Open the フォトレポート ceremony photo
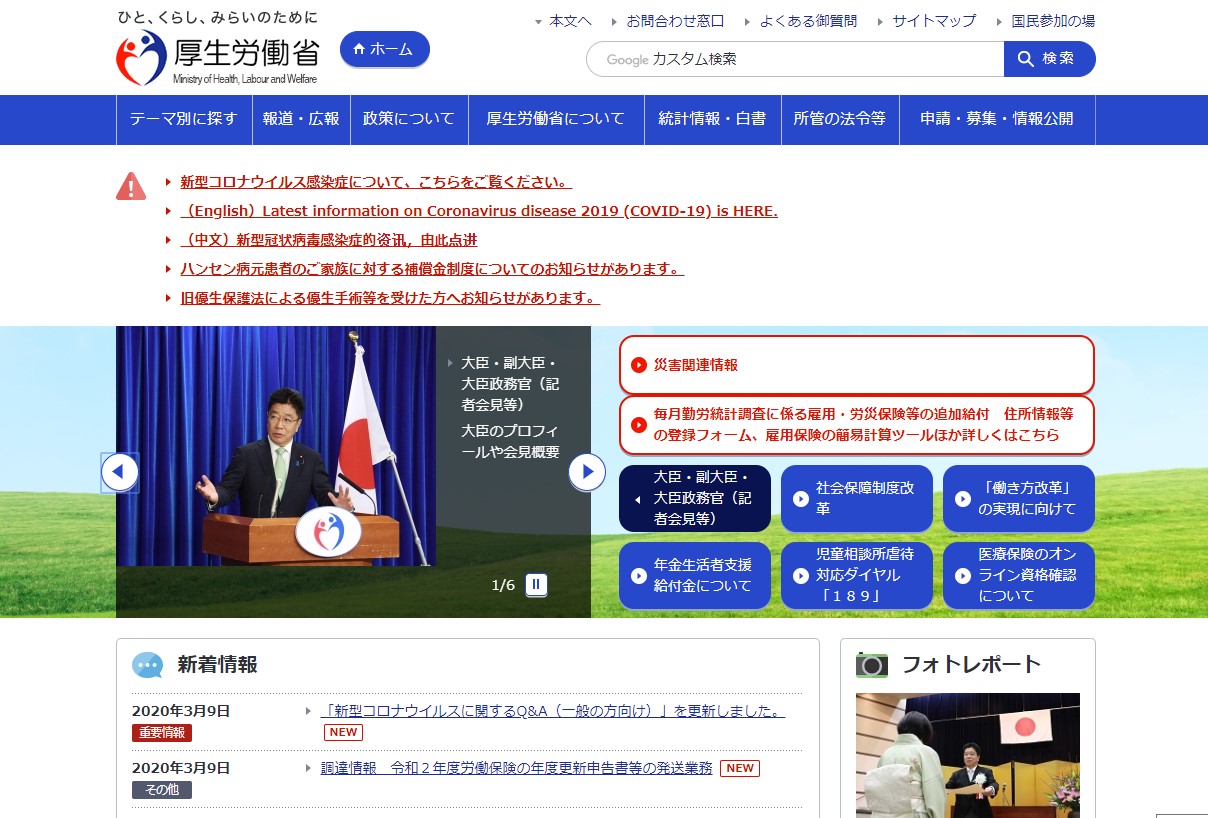This screenshot has width=1208, height=818. (x=968, y=755)
